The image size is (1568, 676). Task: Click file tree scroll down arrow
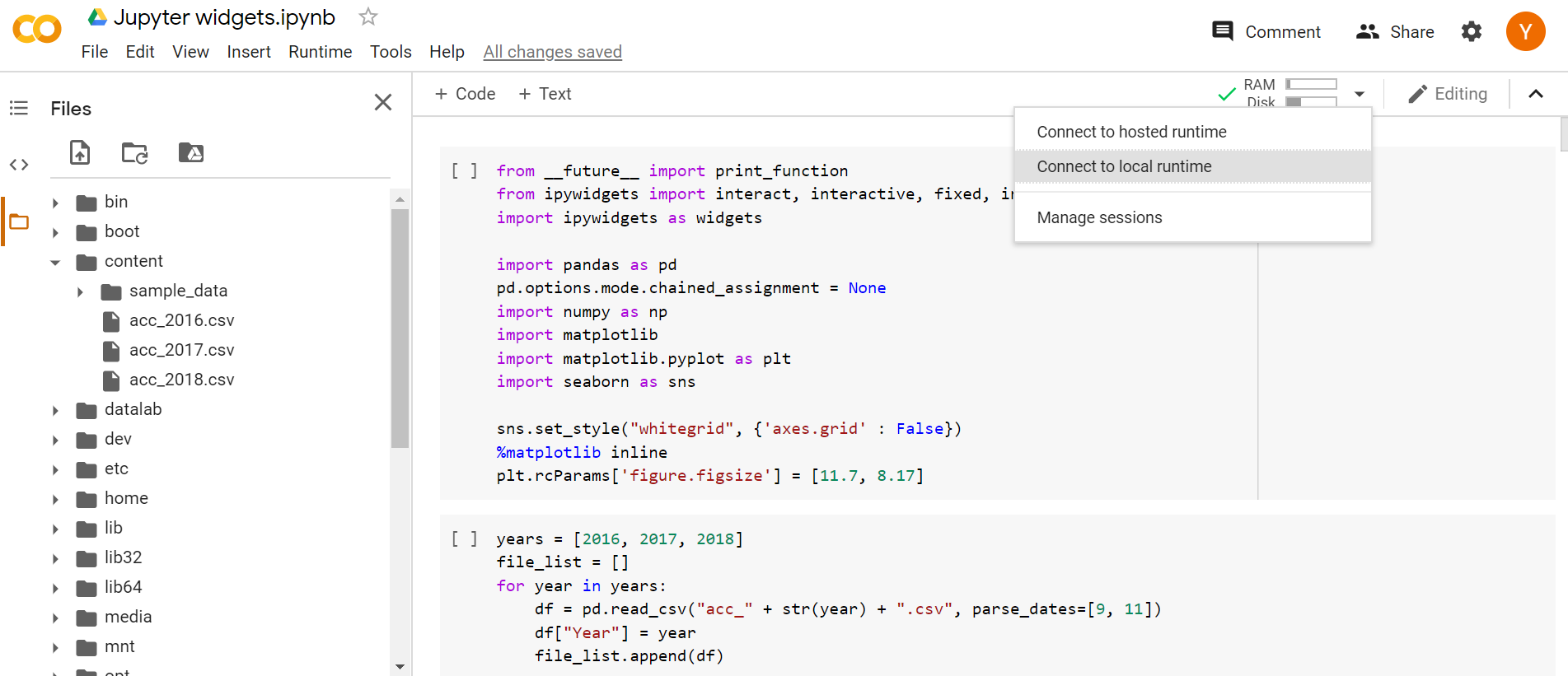tap(400, 667)
